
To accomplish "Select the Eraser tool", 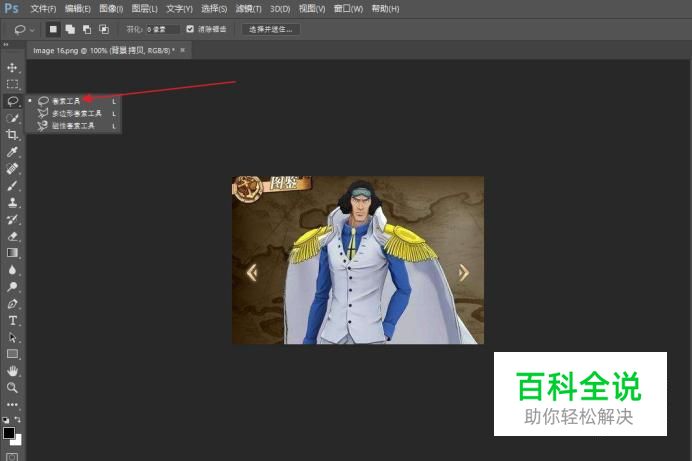I will [x=12, y=236].
